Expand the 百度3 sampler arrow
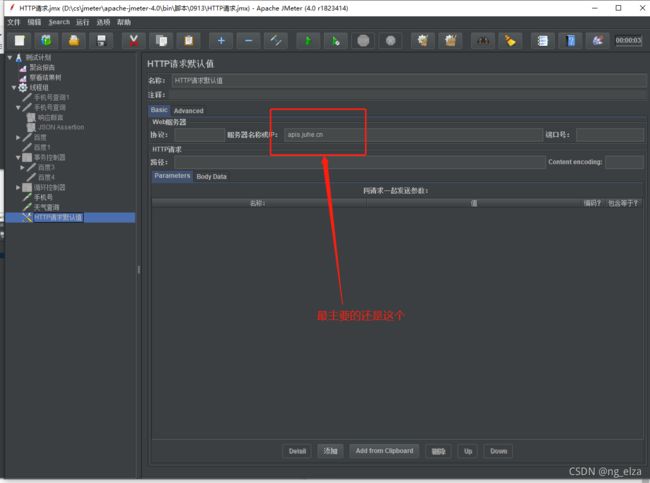This screenshot has height=483, width=650. (x=22, y=167)
